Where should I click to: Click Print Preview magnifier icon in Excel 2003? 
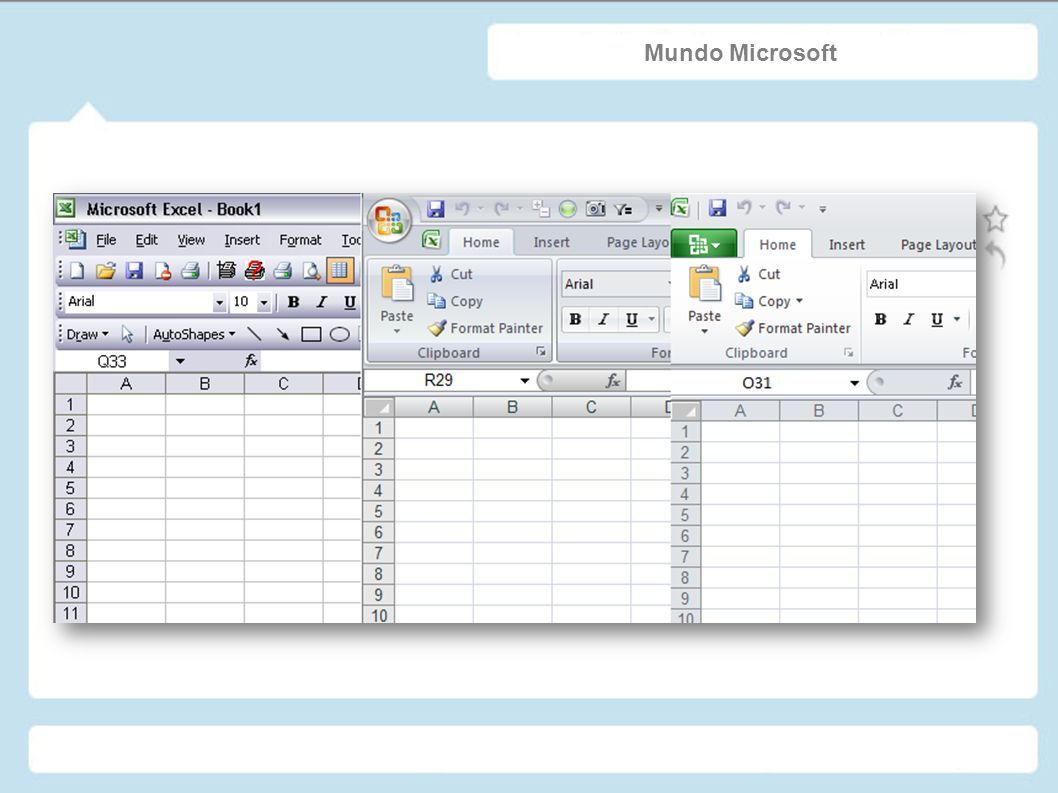(x=311, y=271)
